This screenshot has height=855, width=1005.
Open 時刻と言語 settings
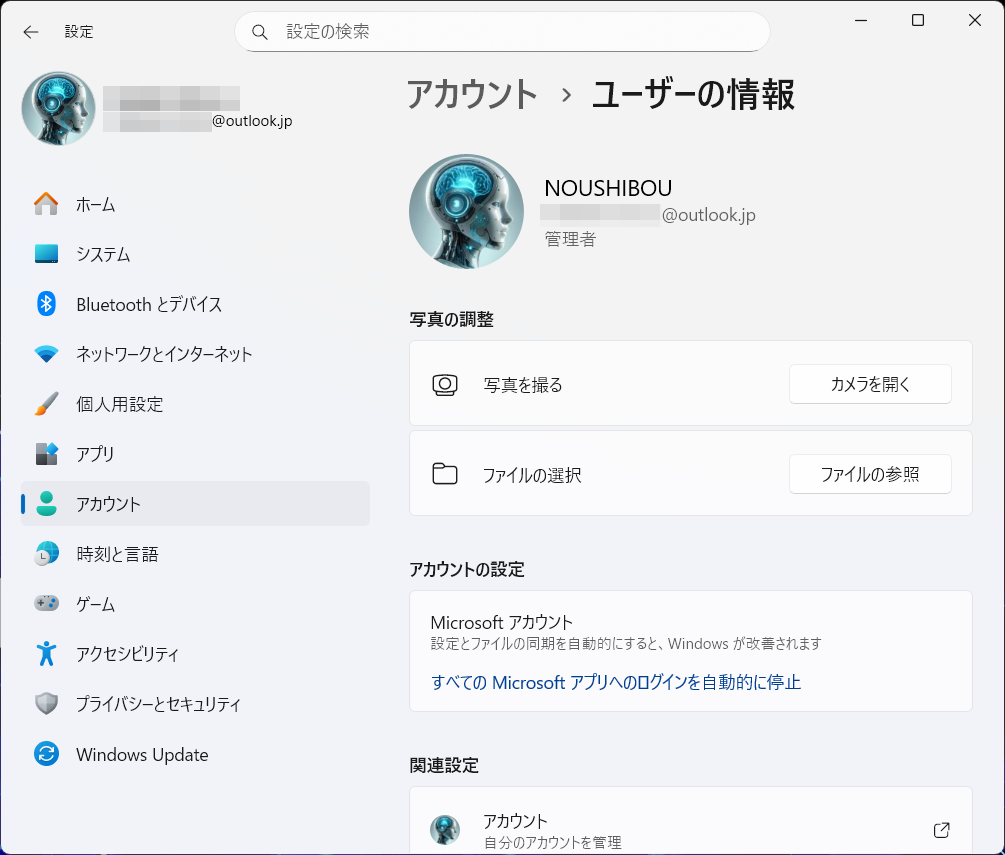pyautogui.click(x=195, y=554)
